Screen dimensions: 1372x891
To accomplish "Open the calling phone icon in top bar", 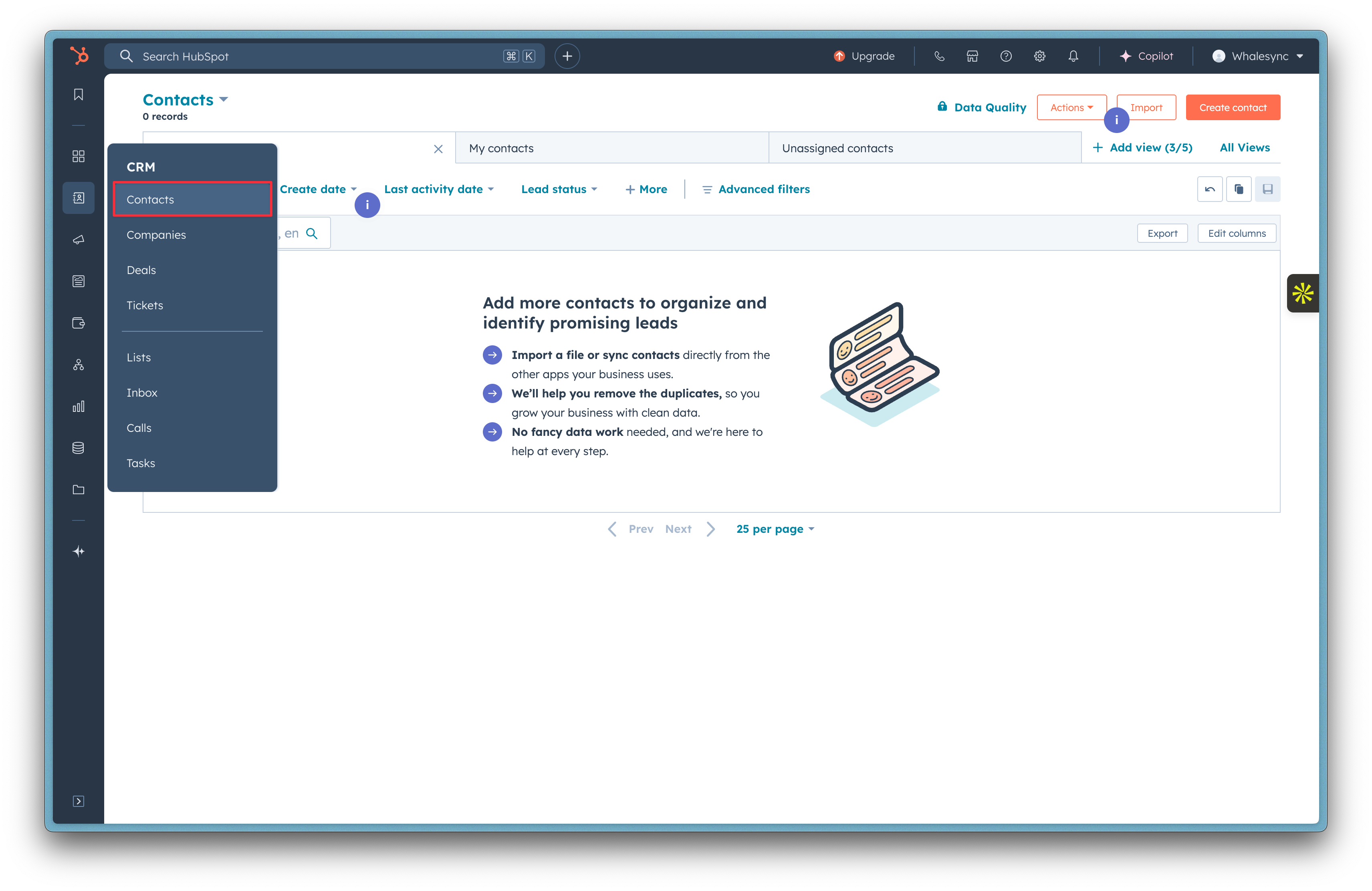I will coord(939,56).
